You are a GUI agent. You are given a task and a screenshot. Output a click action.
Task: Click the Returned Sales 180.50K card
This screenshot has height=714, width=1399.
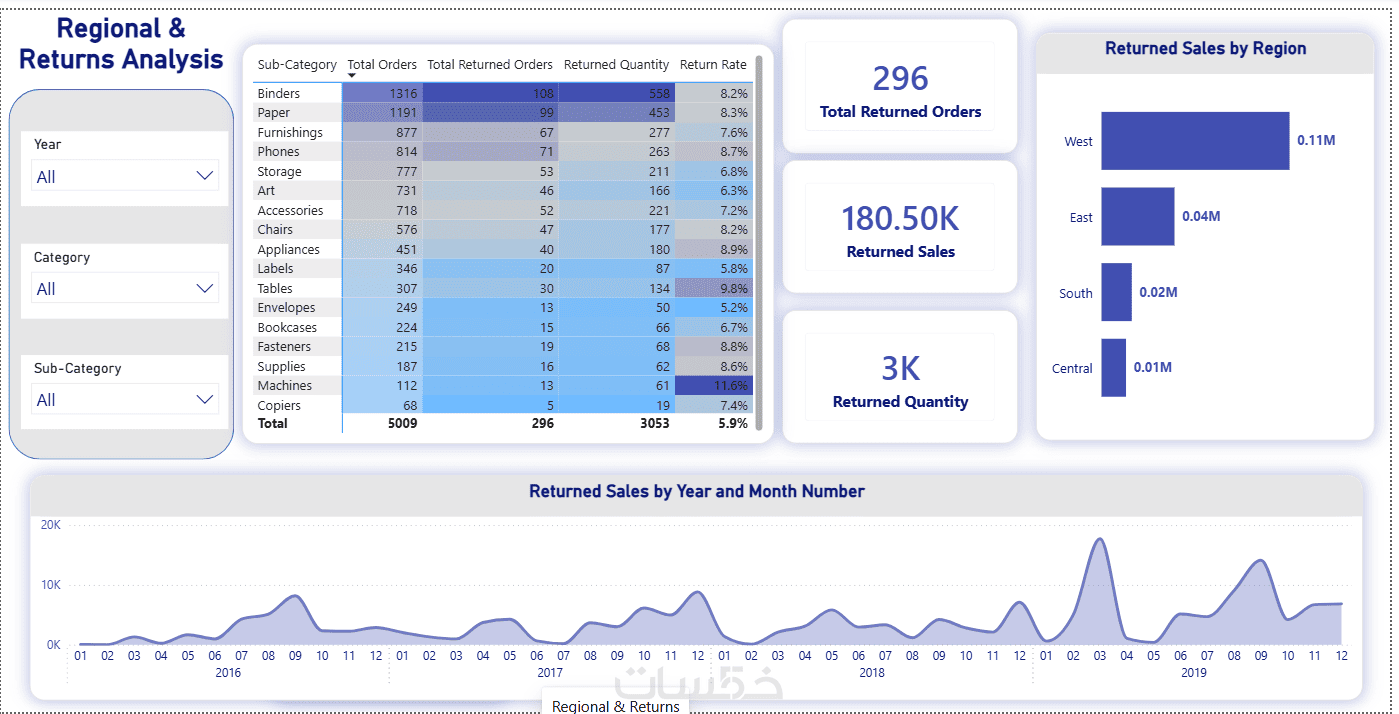point(900,228)
